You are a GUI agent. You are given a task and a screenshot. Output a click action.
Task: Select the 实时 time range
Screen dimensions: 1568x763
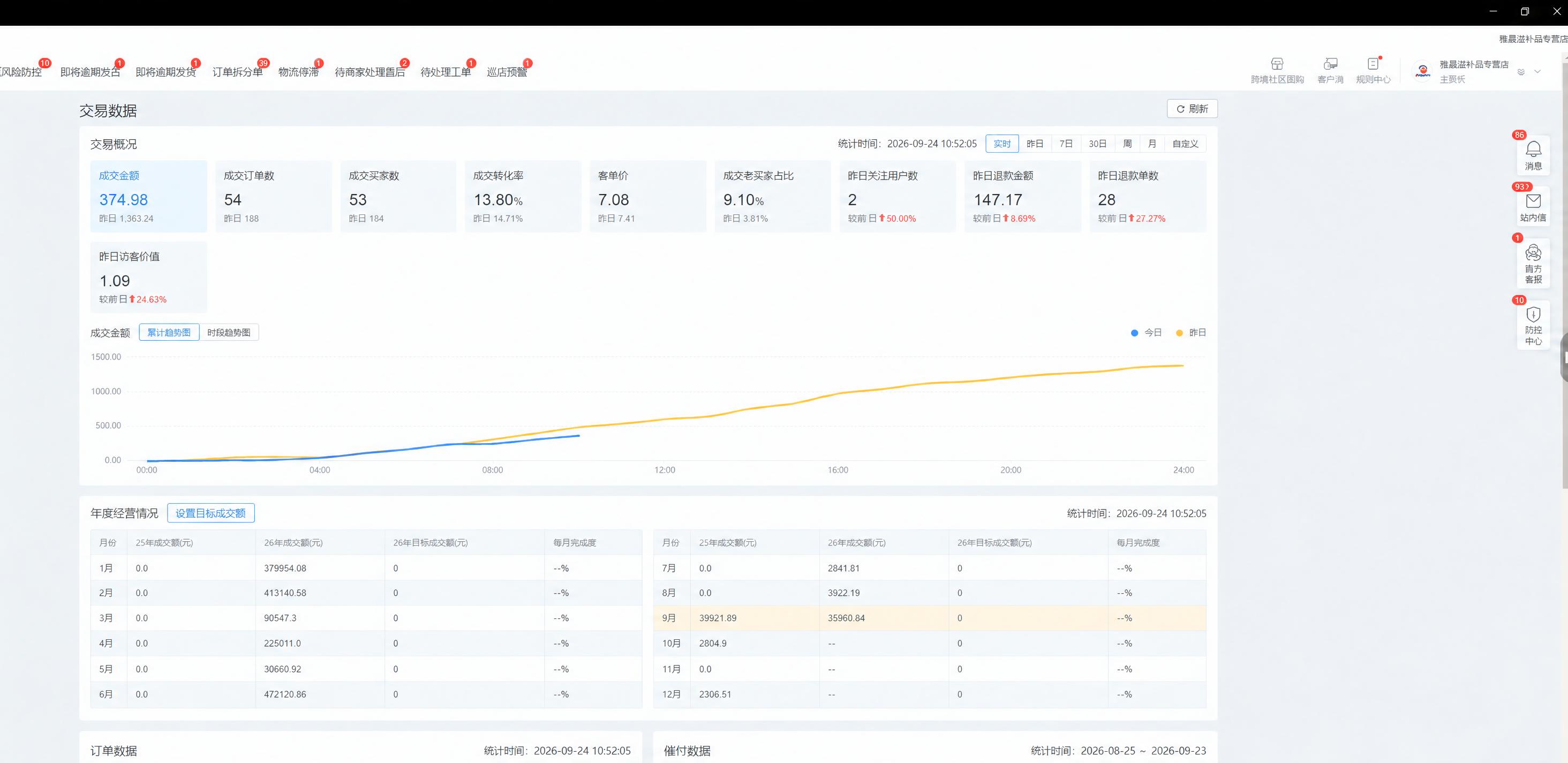(x=1002, y=144)
